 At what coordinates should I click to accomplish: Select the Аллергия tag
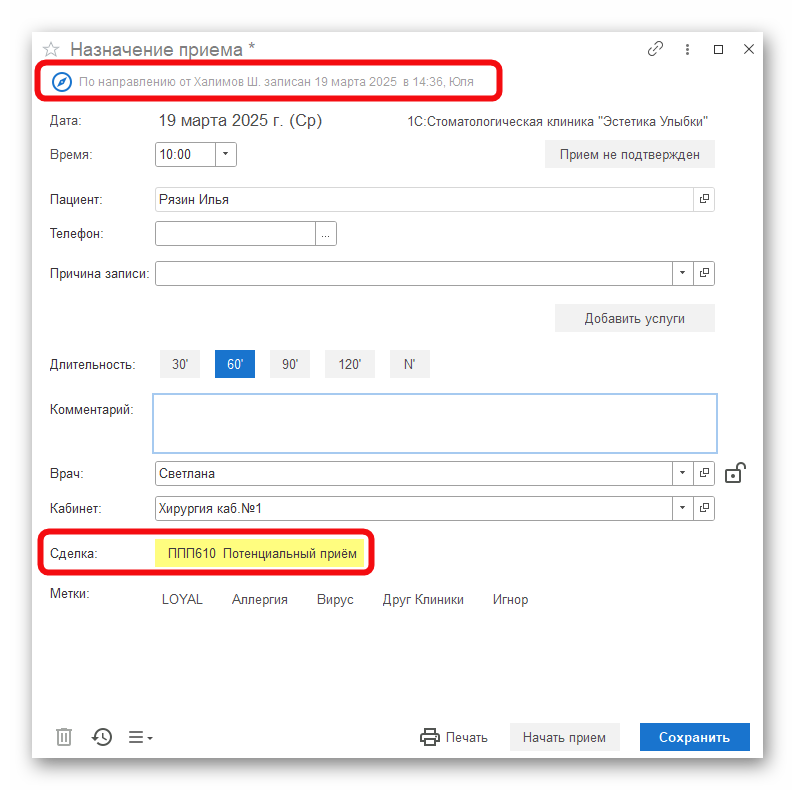coord(260,599)
